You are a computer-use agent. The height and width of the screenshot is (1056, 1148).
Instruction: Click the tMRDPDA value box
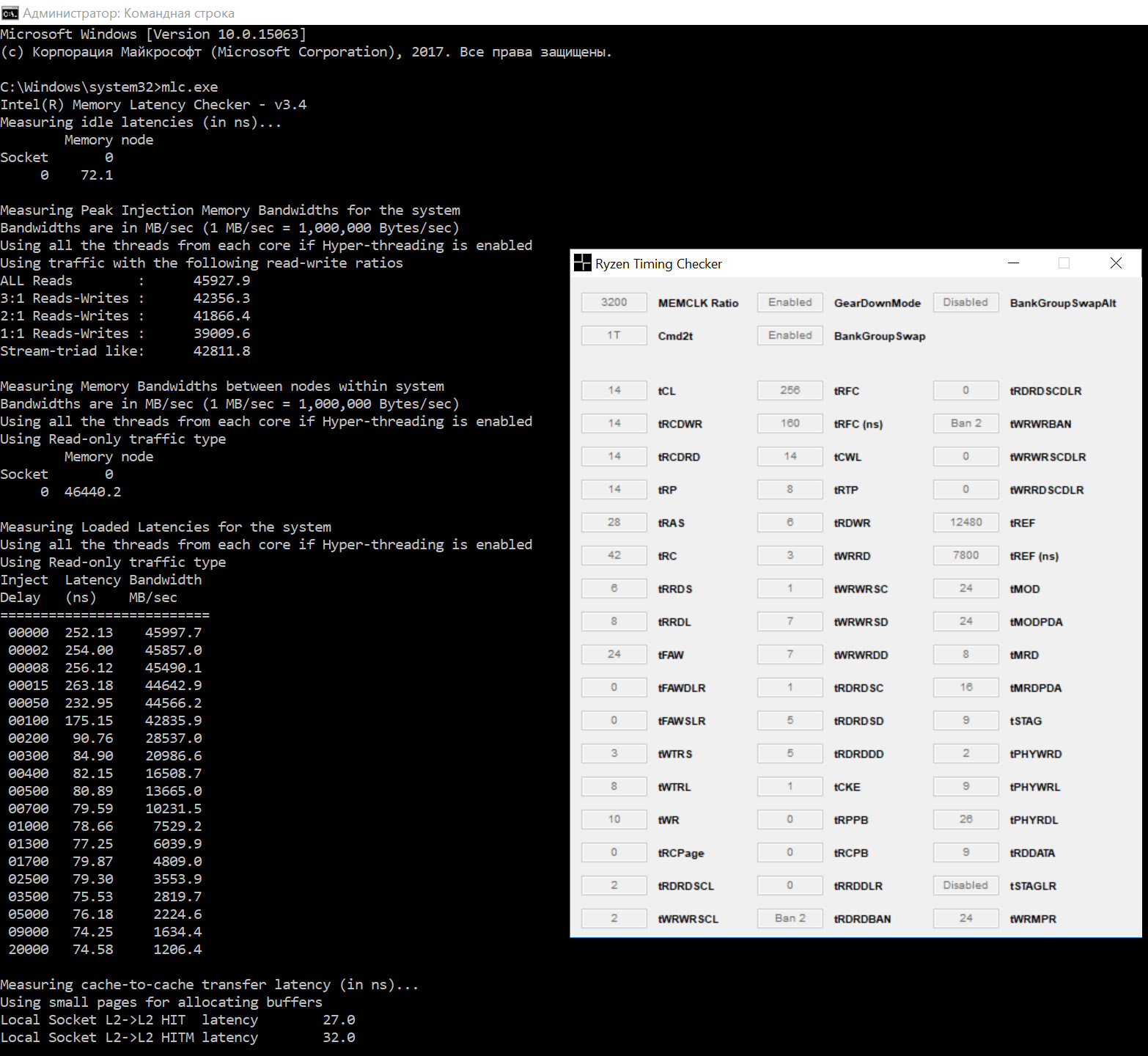tap(965, 687)
